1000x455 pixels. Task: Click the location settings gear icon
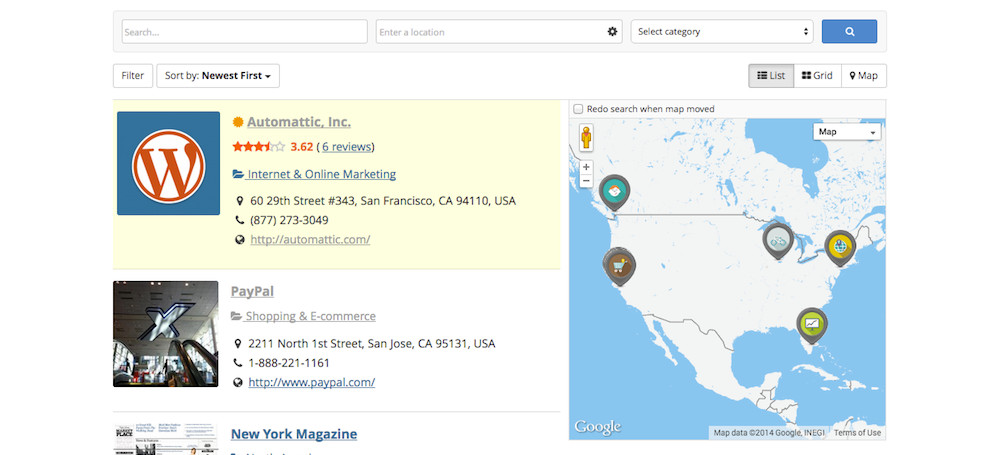coord(612,32)
